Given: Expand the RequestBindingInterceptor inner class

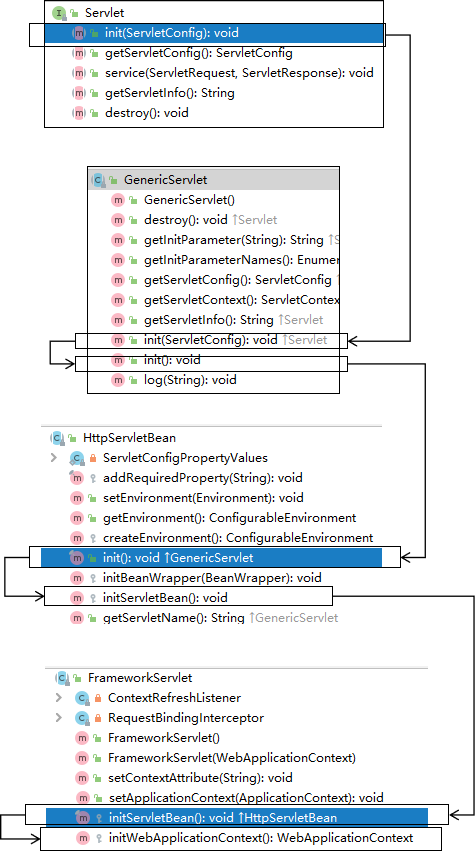Looking at the screenshot, I should (59, 718).
